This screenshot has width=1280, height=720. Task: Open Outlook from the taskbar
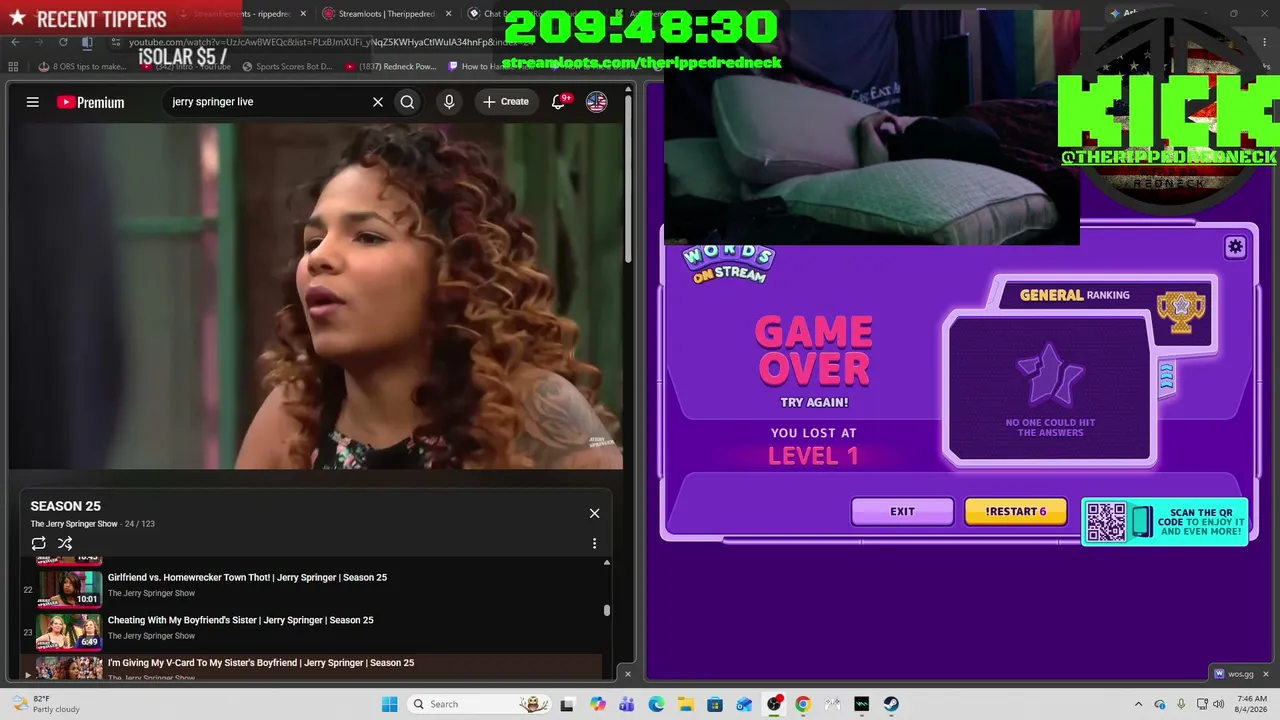point(744,704)
